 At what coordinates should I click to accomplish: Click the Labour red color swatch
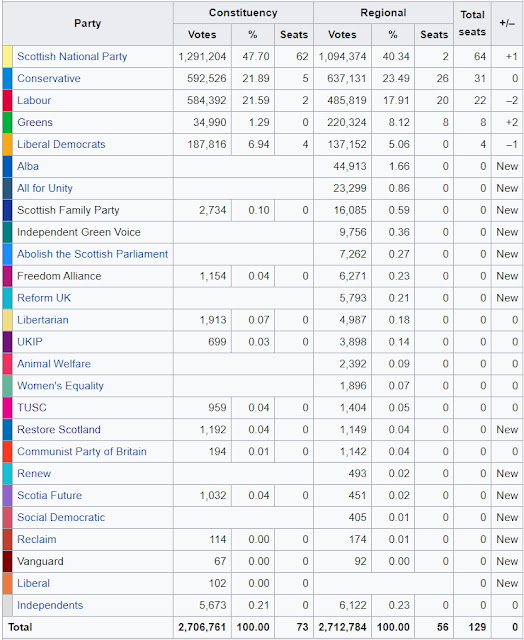pos(7,100)
